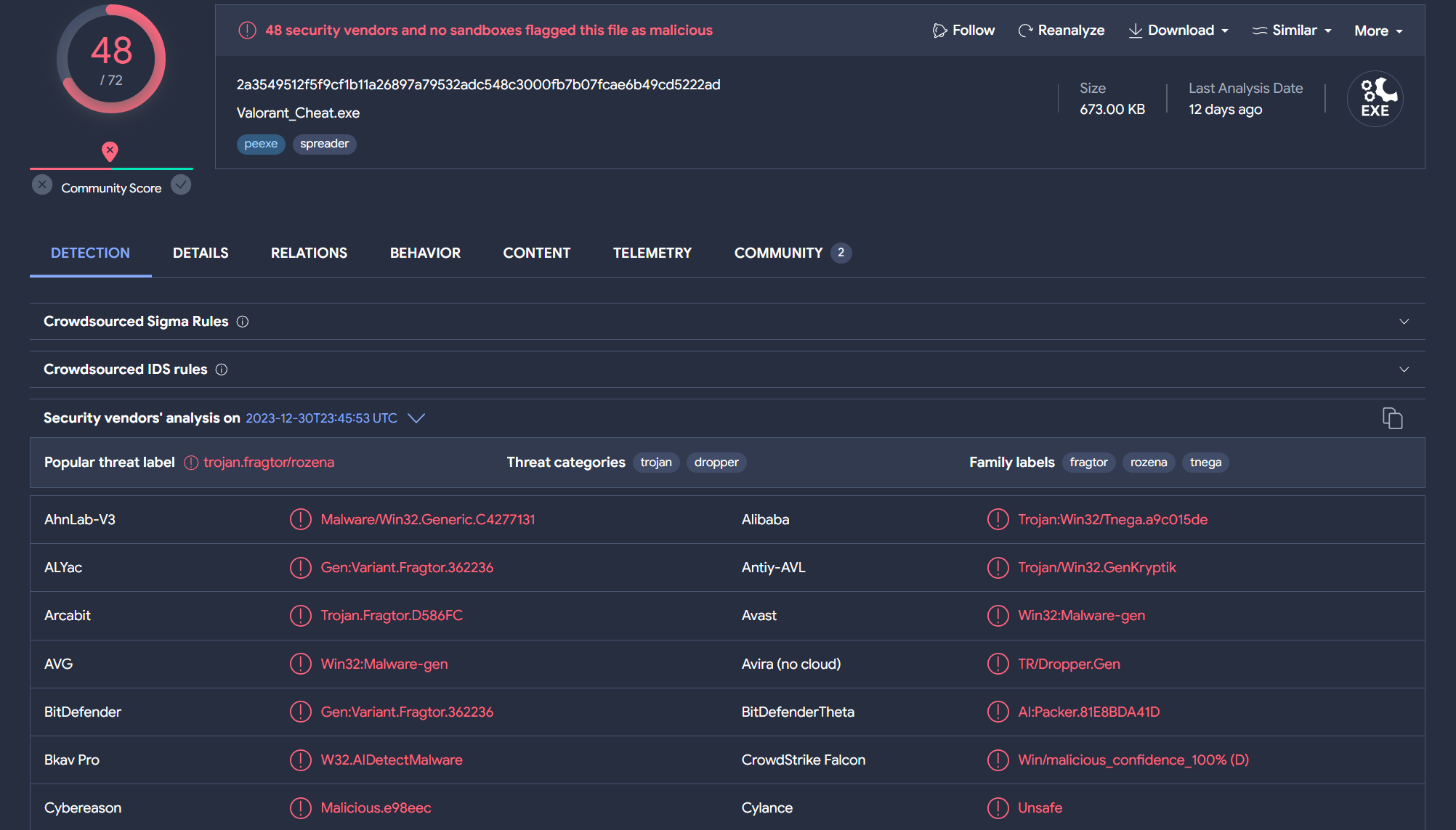The width and height of the screenshot is (1456, 830).
Task: Click the EXE file type icon
Action: pos(1375,99)
